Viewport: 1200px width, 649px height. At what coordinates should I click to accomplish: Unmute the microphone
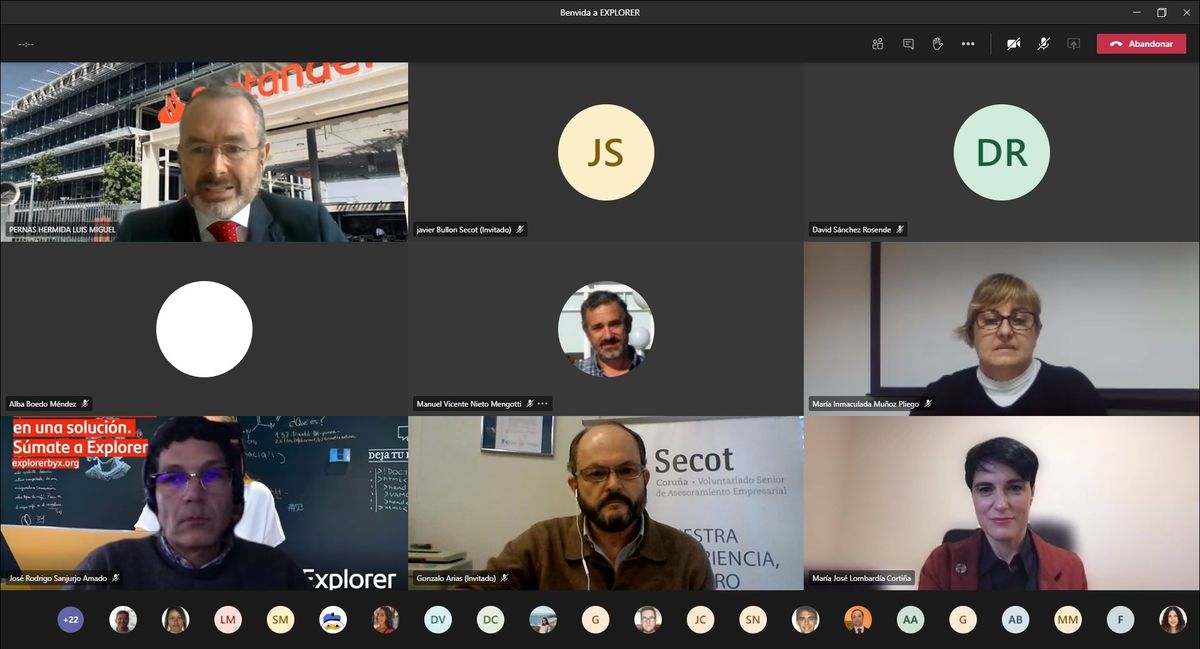tap(1043, 44)
